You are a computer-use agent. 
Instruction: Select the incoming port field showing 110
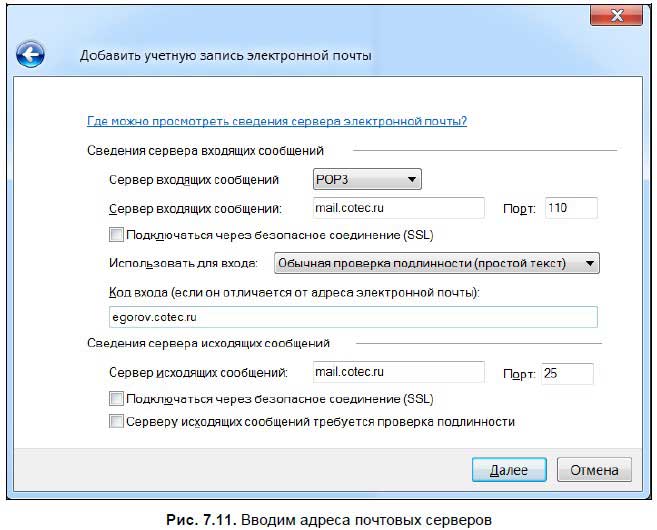569,208
